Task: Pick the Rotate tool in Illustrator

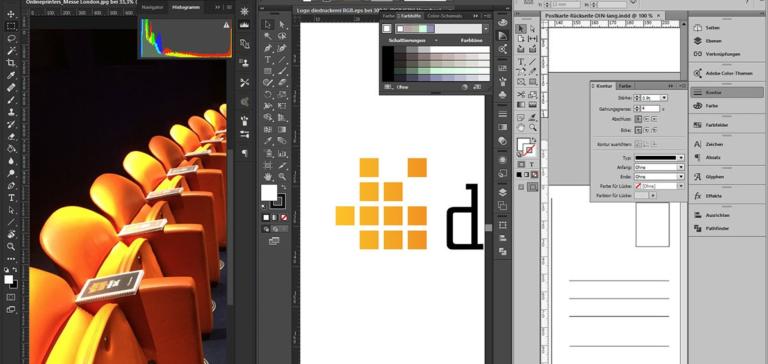Action: coord(268,94)
